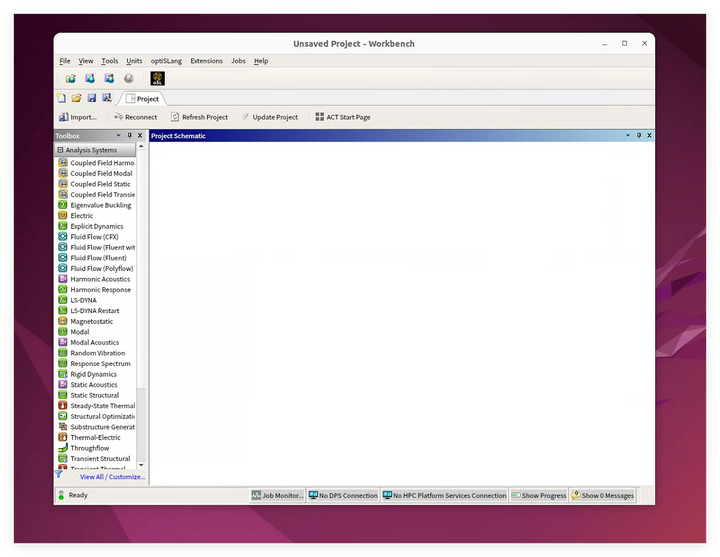Open the Project Schematic dropdown arrow
720x557 pixels.
click(x=628, y=135)
